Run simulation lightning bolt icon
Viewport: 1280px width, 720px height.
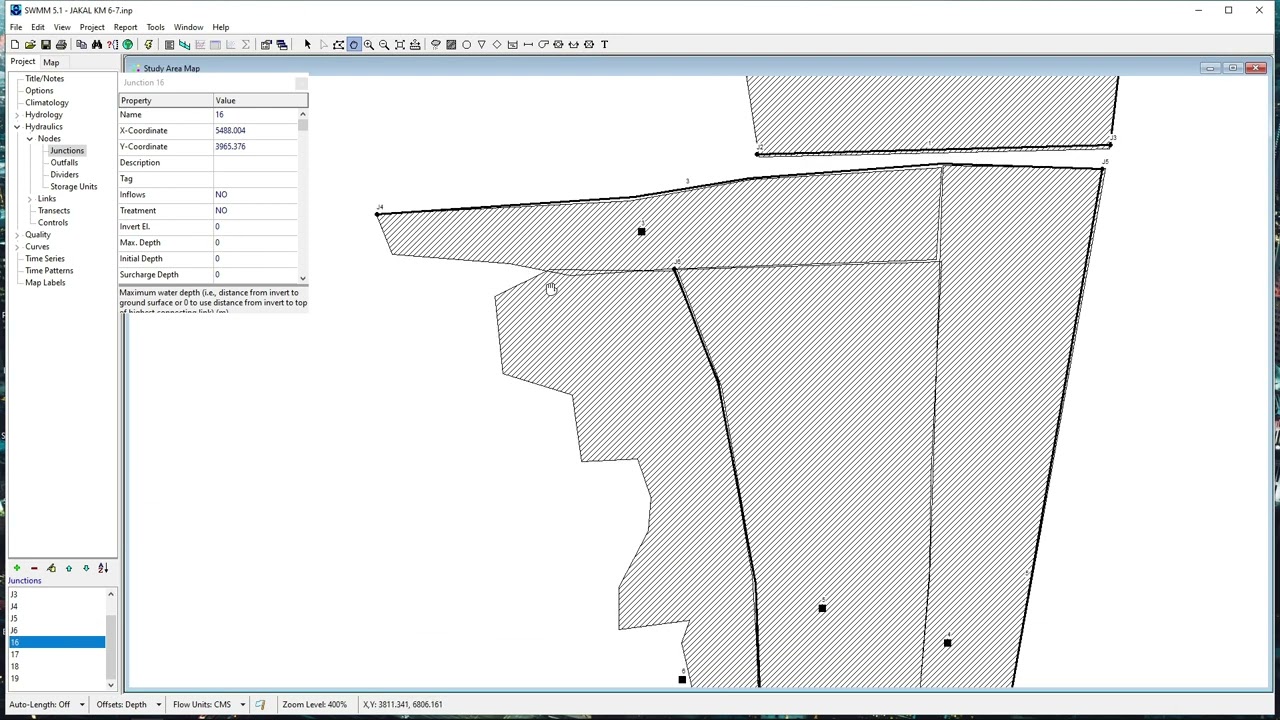(x=149, y=44)
